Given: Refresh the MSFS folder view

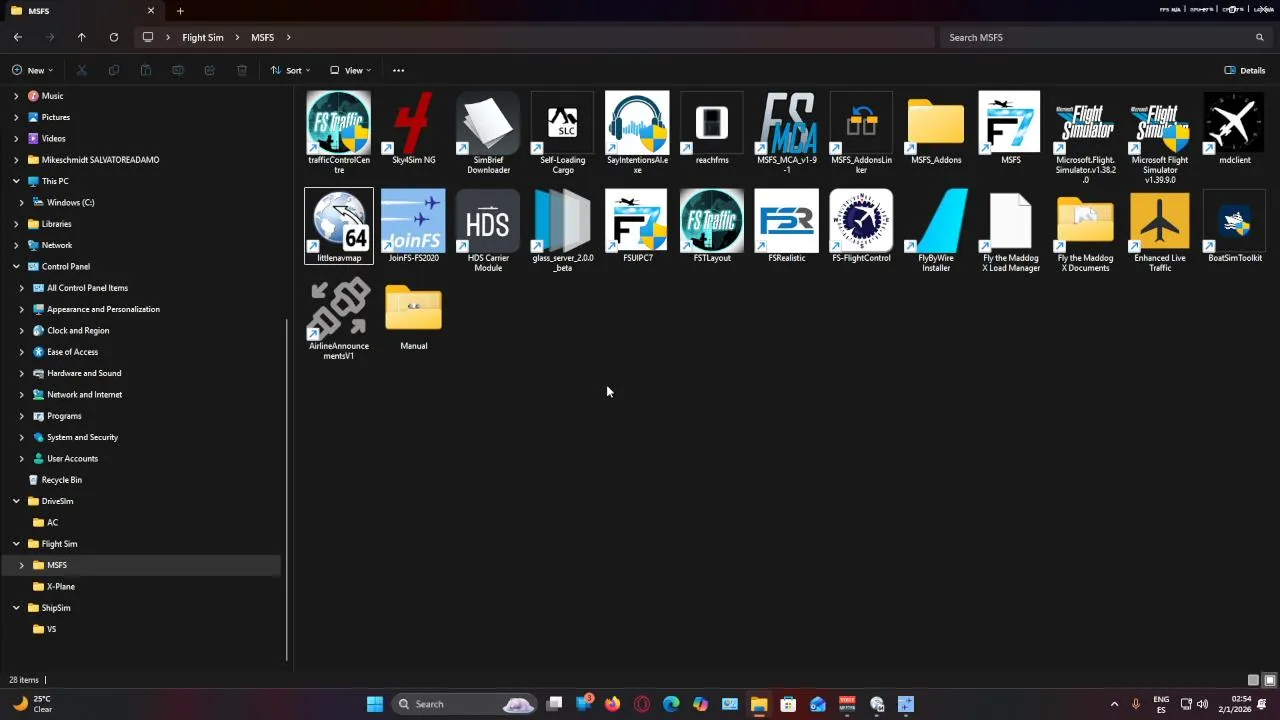Looking at the screenshot, I should point(114,37).
